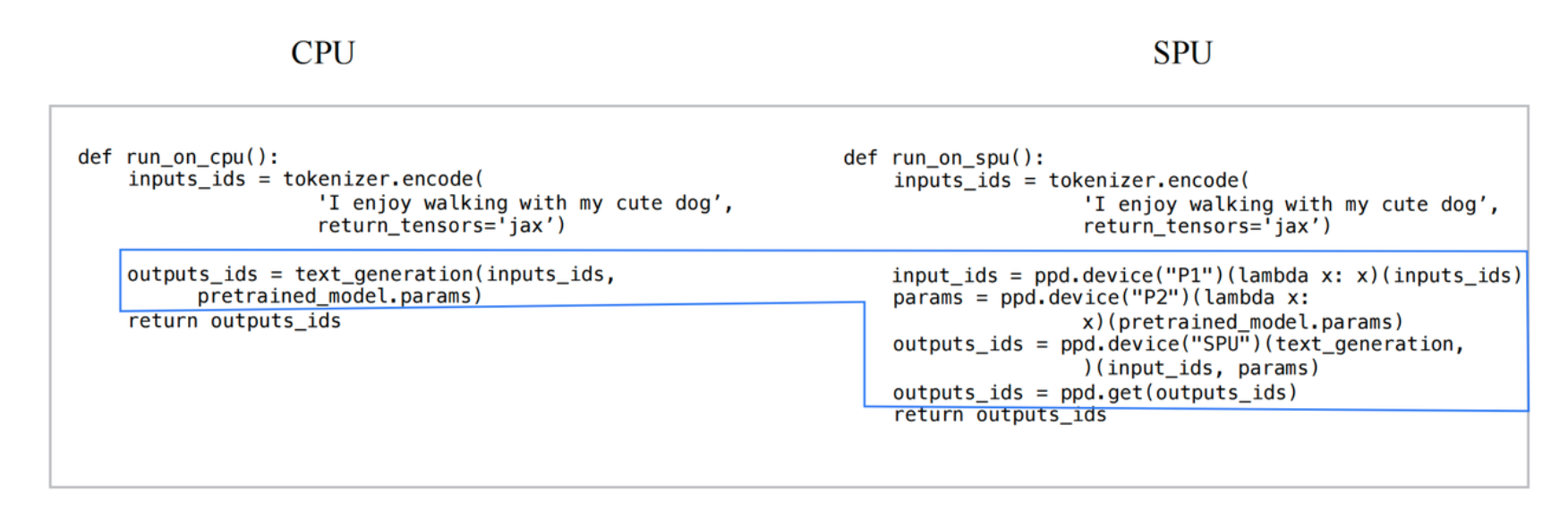1568x519 pixels.
Task: Select CPU 'inputs_ids = tokenizer.encode(' line
Action: click(x=305, y=179)
